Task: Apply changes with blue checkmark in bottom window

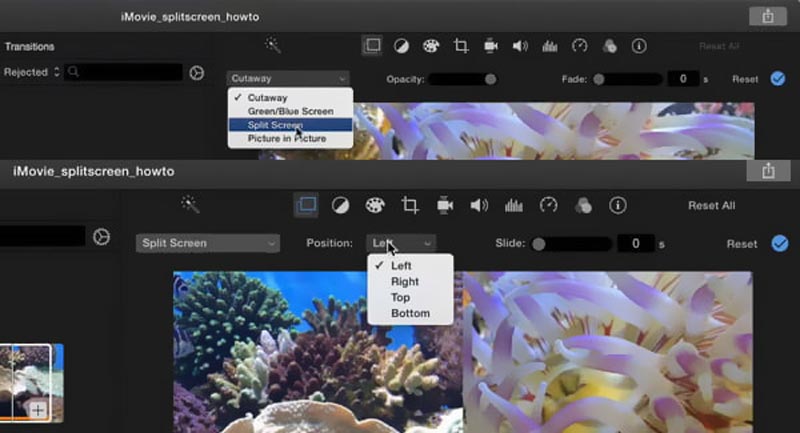Action: pyautogui.click(x=780, y=244)
